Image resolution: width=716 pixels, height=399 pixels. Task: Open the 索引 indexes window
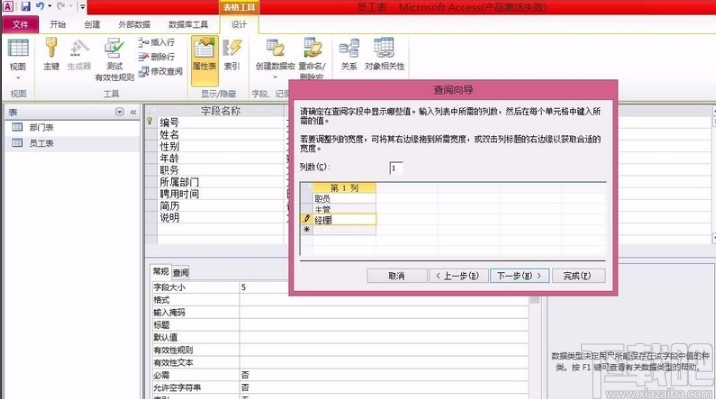(x=232, y=54)
